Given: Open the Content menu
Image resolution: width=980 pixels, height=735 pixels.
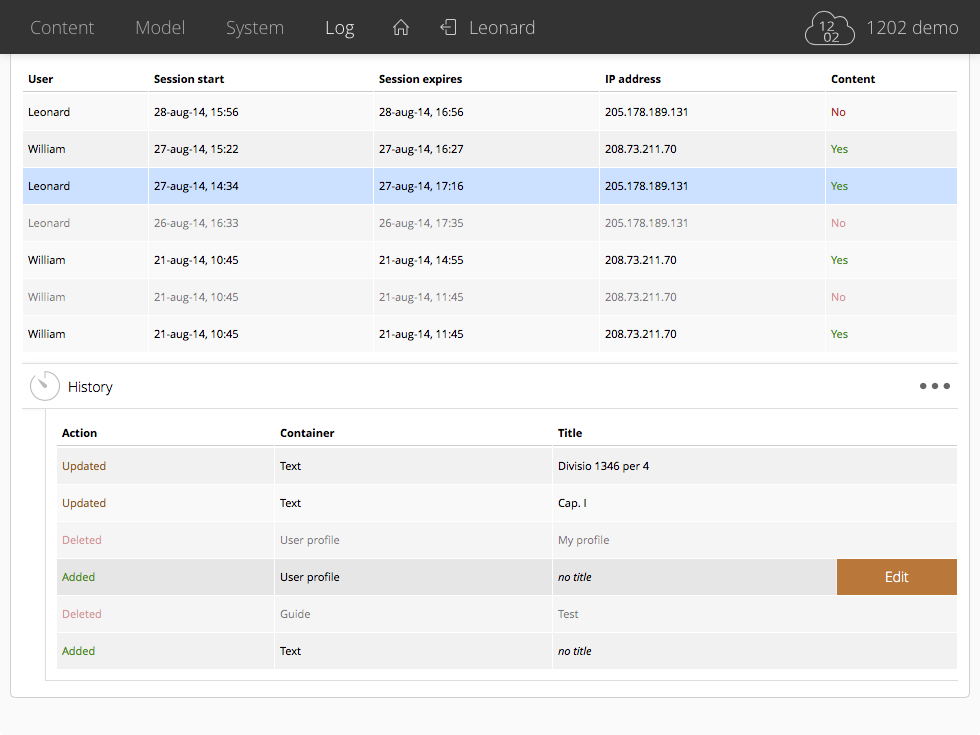Looking at the screenshot, I should 62,28.
